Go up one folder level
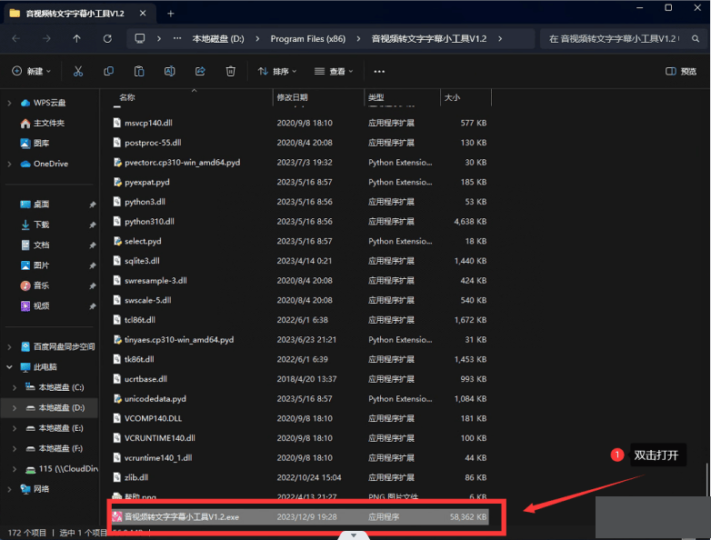 77,39
